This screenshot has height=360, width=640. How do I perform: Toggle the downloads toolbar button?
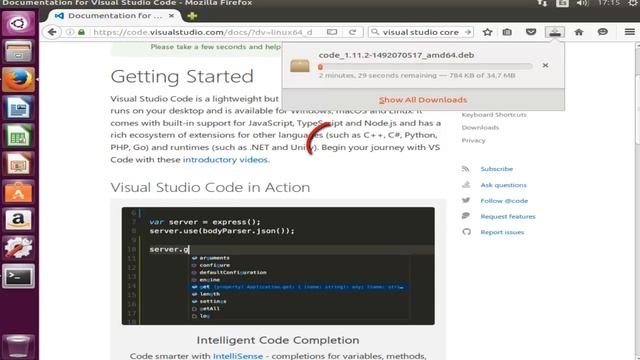pyautogui.click(x=555, y=32)
